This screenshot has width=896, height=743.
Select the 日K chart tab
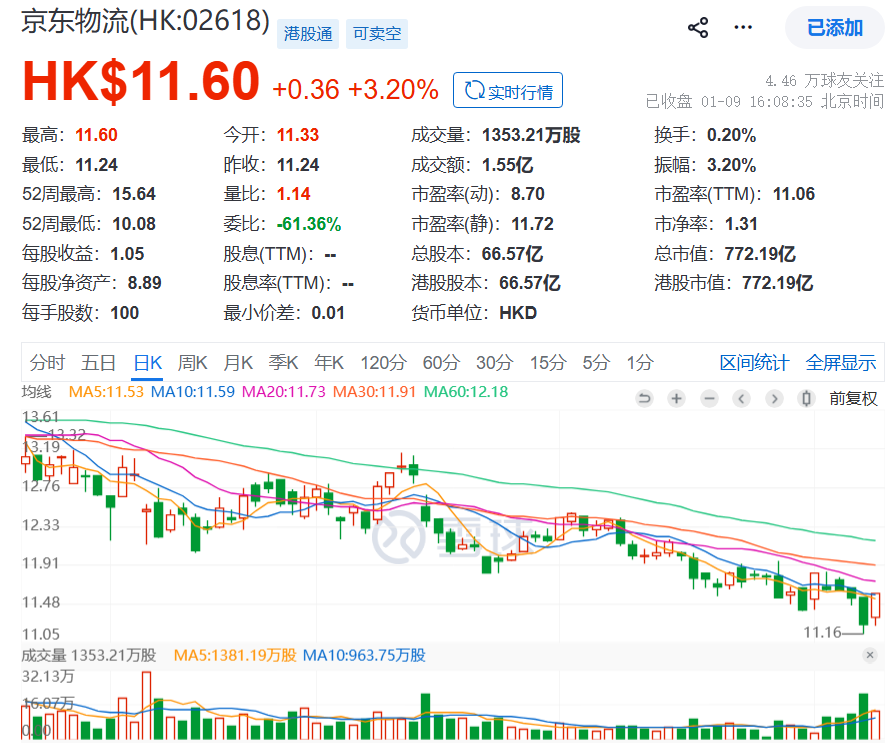[x=147, y=362]
